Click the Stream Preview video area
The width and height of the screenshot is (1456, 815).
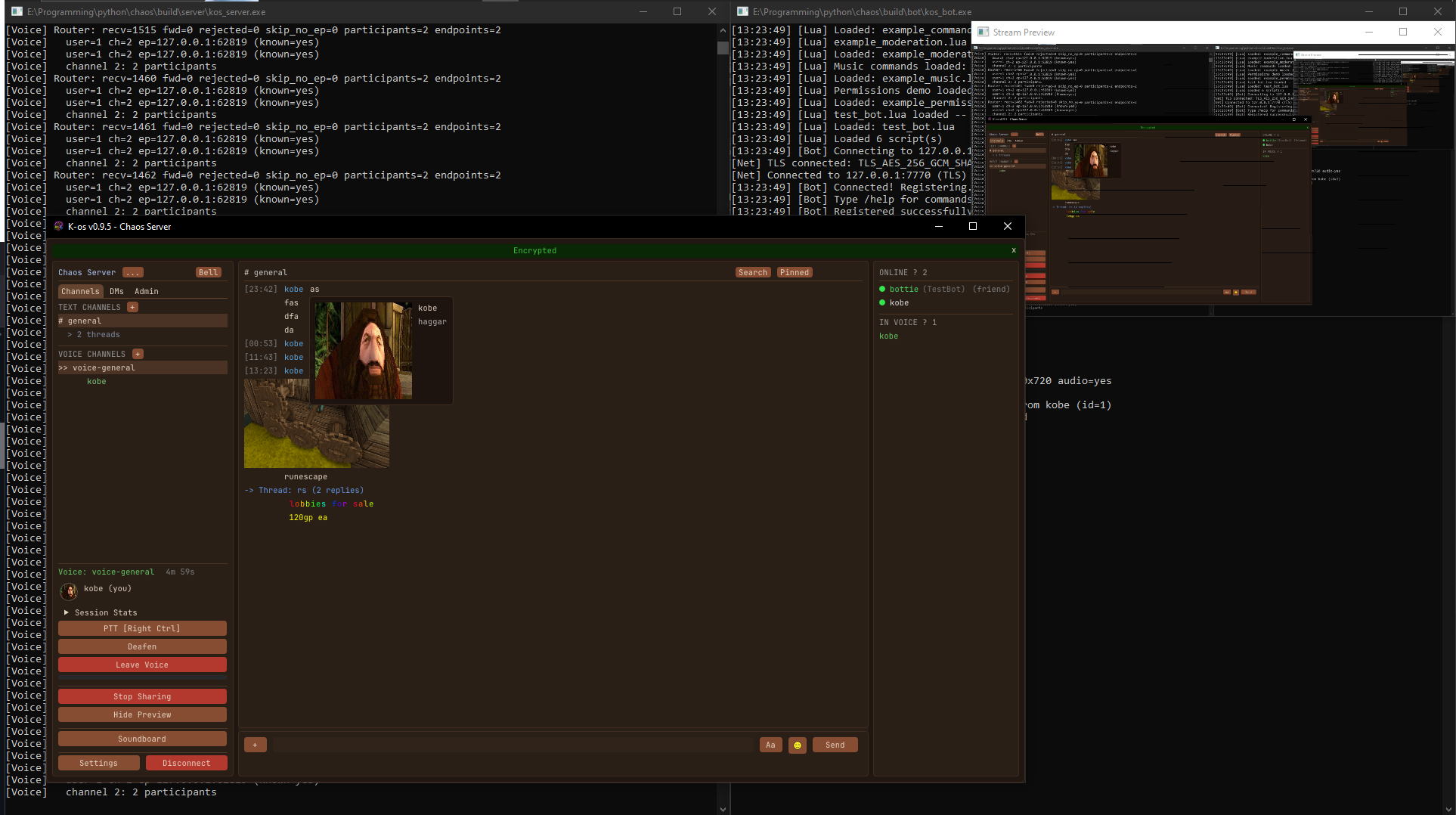point(1213,180)
